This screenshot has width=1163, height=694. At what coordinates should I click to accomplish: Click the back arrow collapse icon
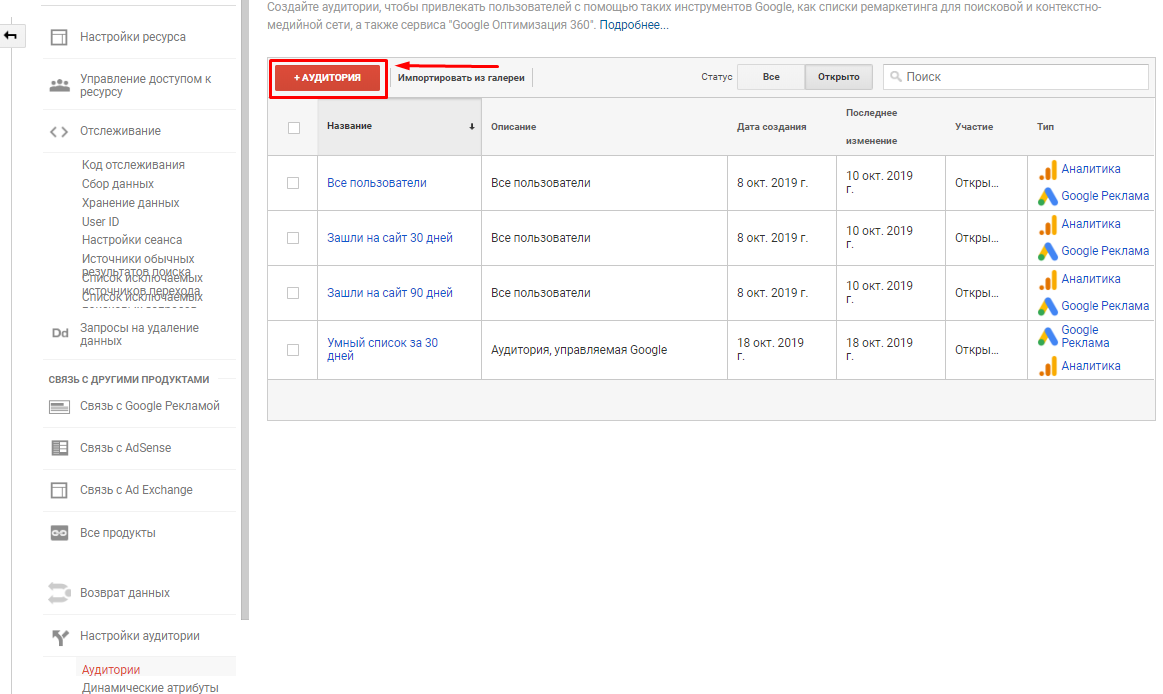10,36
